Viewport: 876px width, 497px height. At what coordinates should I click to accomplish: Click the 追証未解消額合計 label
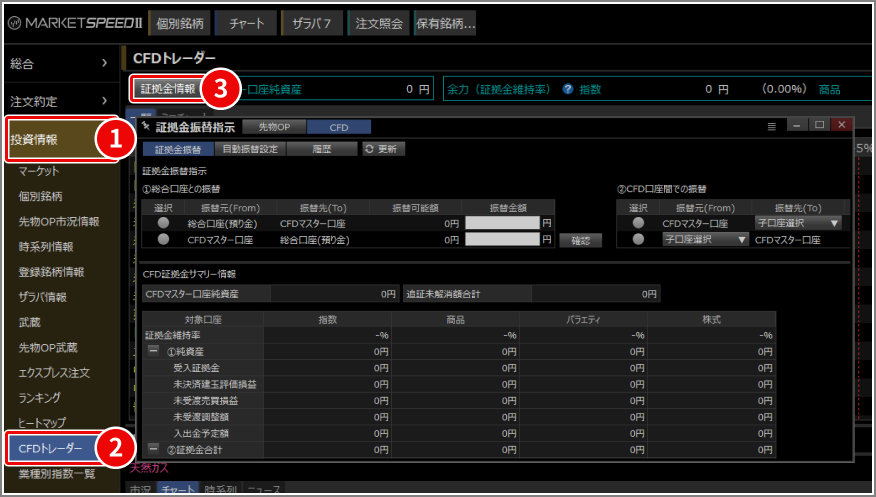(x=443, y=294)
